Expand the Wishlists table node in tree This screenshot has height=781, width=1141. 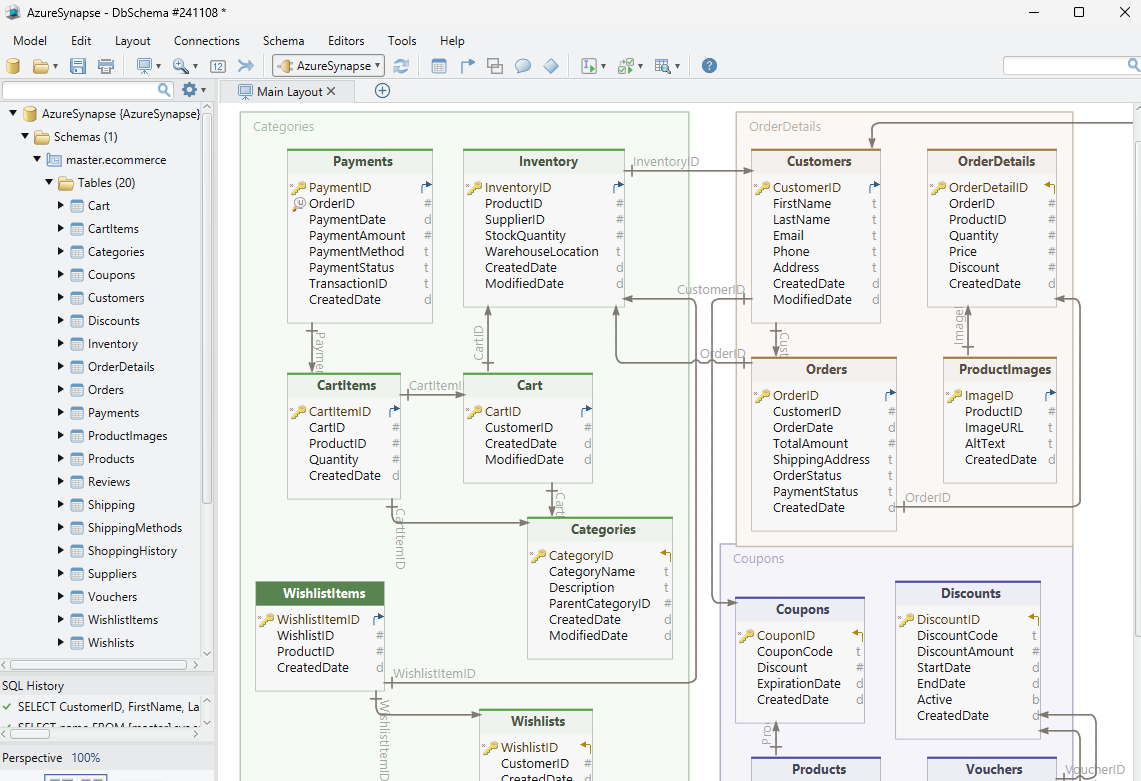click(60, 642)
